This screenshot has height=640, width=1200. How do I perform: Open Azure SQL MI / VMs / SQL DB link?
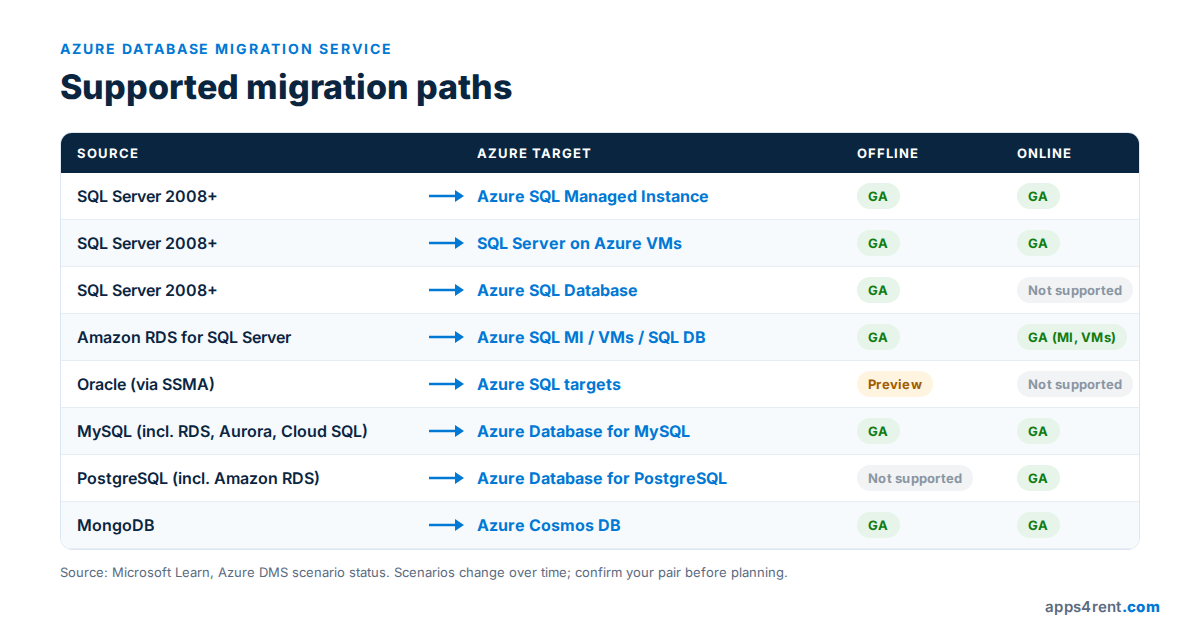591,337
